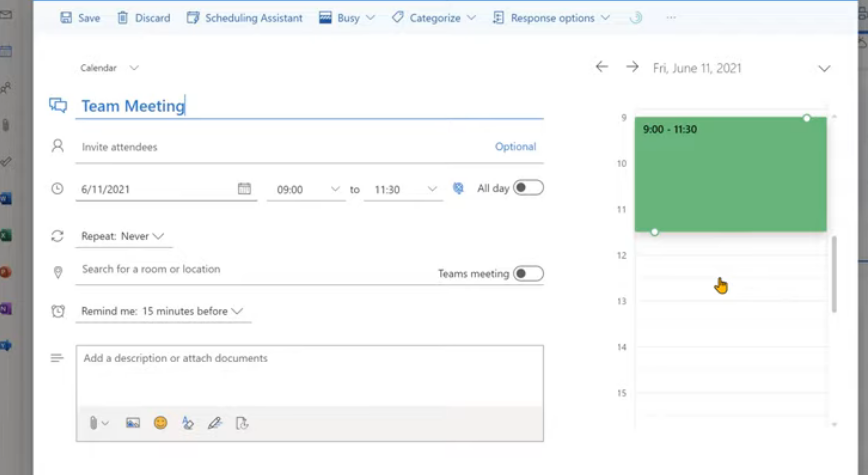Open the emoji smiley picker
Screen dimensions: 868x475
[x=161, y=423]
